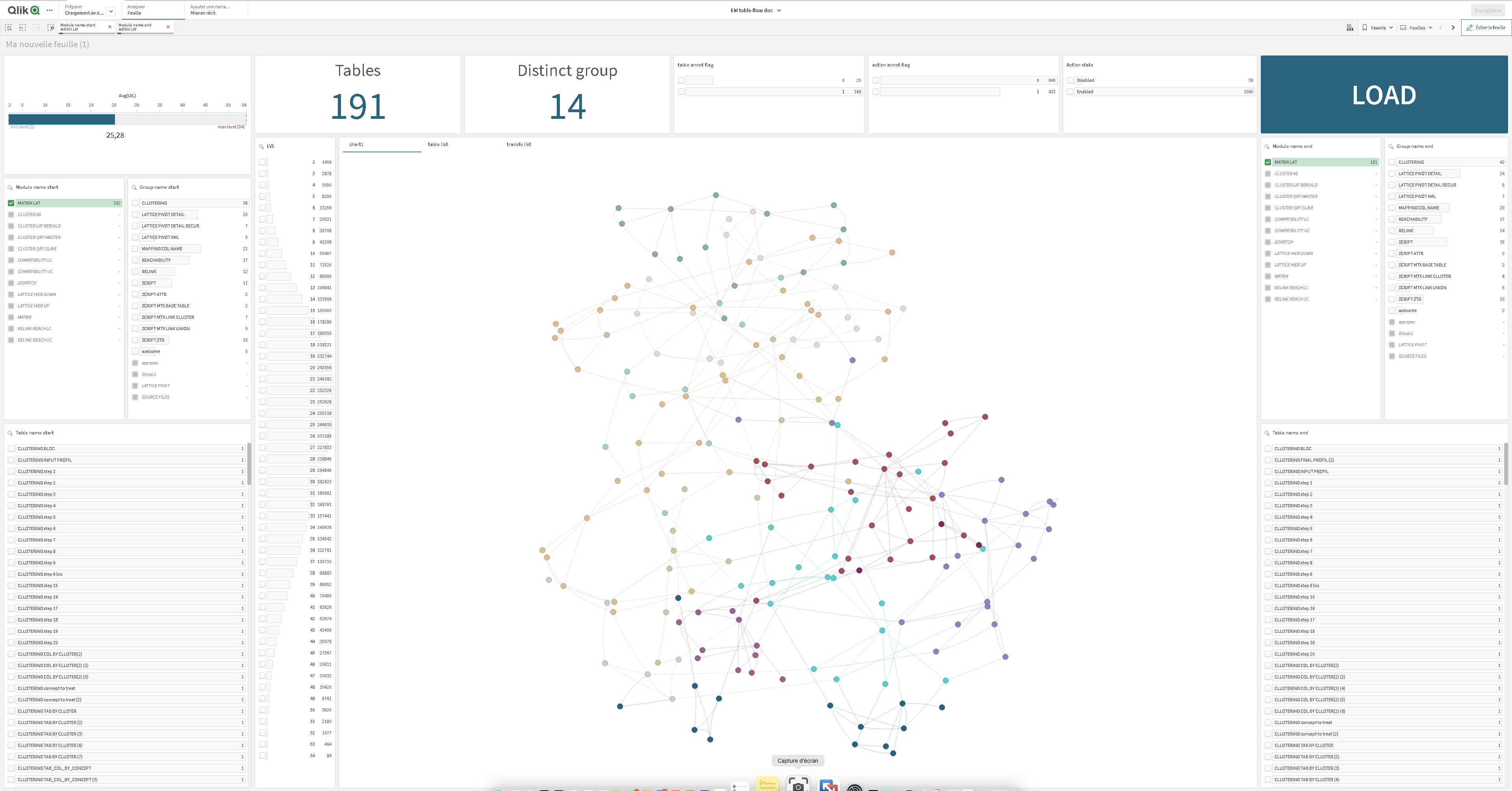Step back in selections
Viewport: 1512px width, 791px height.
pos(22,28)
